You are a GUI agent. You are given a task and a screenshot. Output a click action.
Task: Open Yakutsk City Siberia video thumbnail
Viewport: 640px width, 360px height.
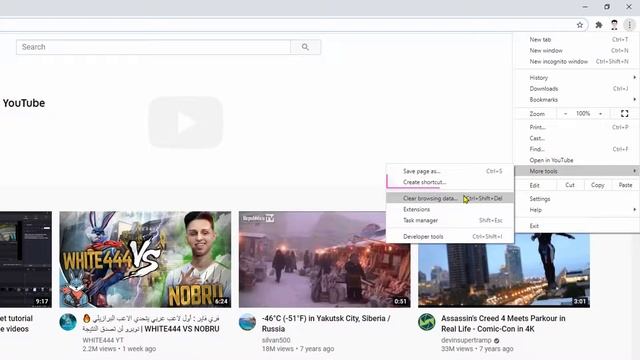pos(324,260)
